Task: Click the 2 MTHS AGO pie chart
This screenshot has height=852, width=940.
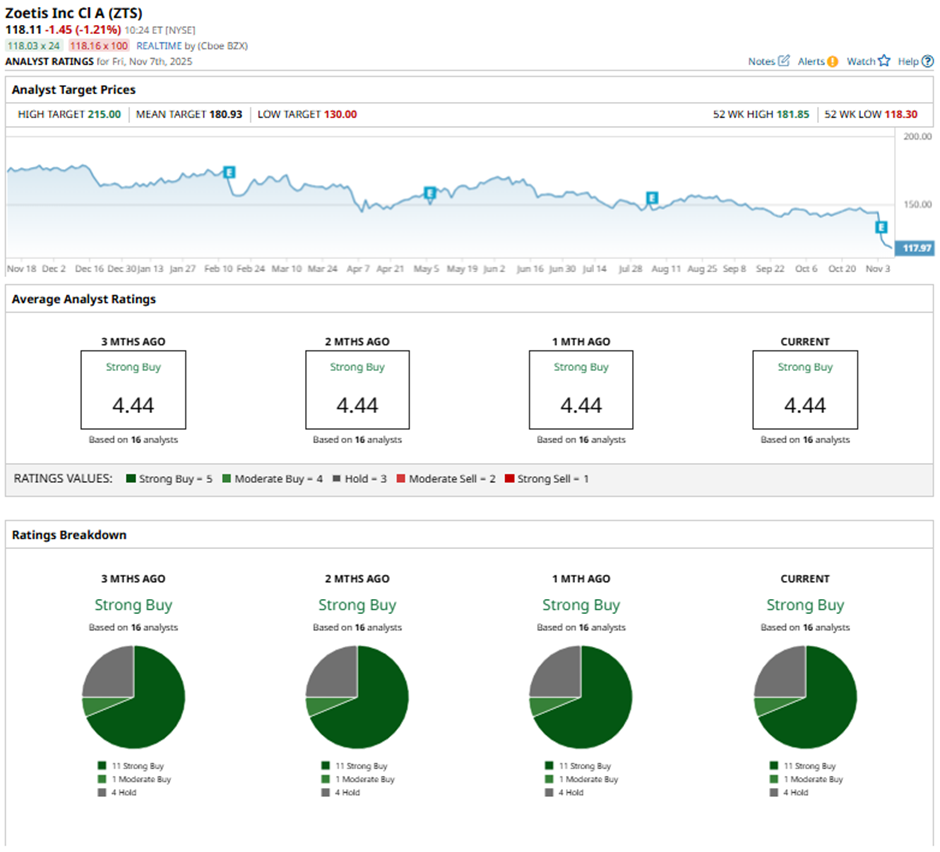Action: click(x=357, y=697)
